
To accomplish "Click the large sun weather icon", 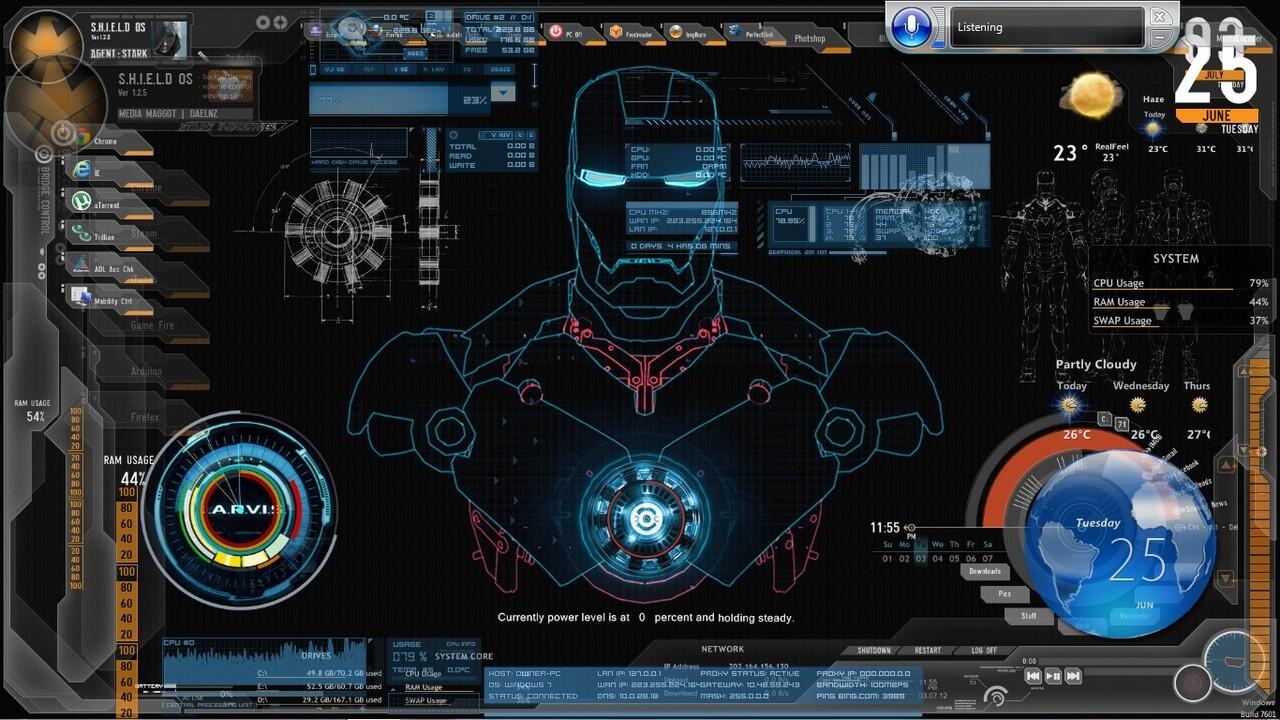I will click(x=1091, y=96).
